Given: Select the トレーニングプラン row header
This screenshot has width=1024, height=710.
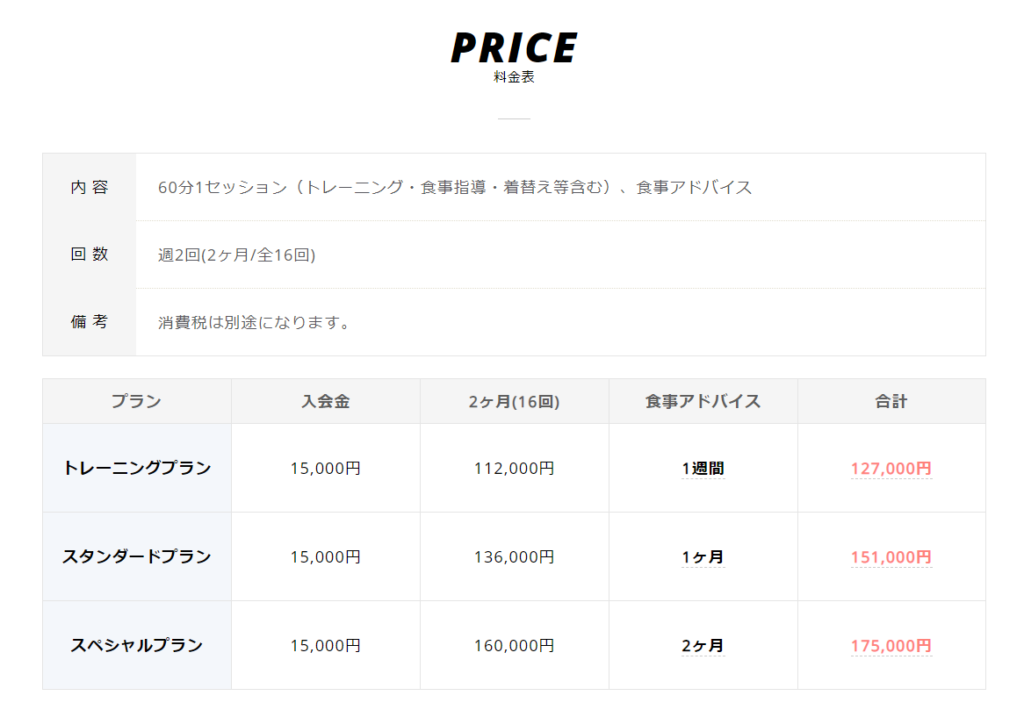Looking at the screenshot, I should point(137,468).
